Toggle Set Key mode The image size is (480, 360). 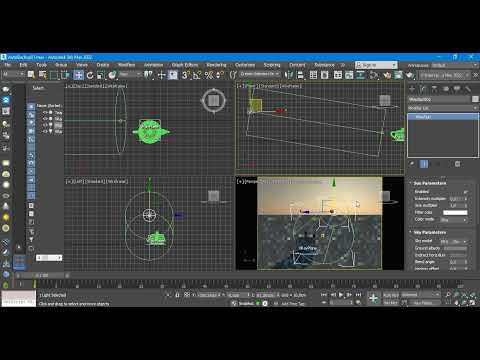coord(390,303)
